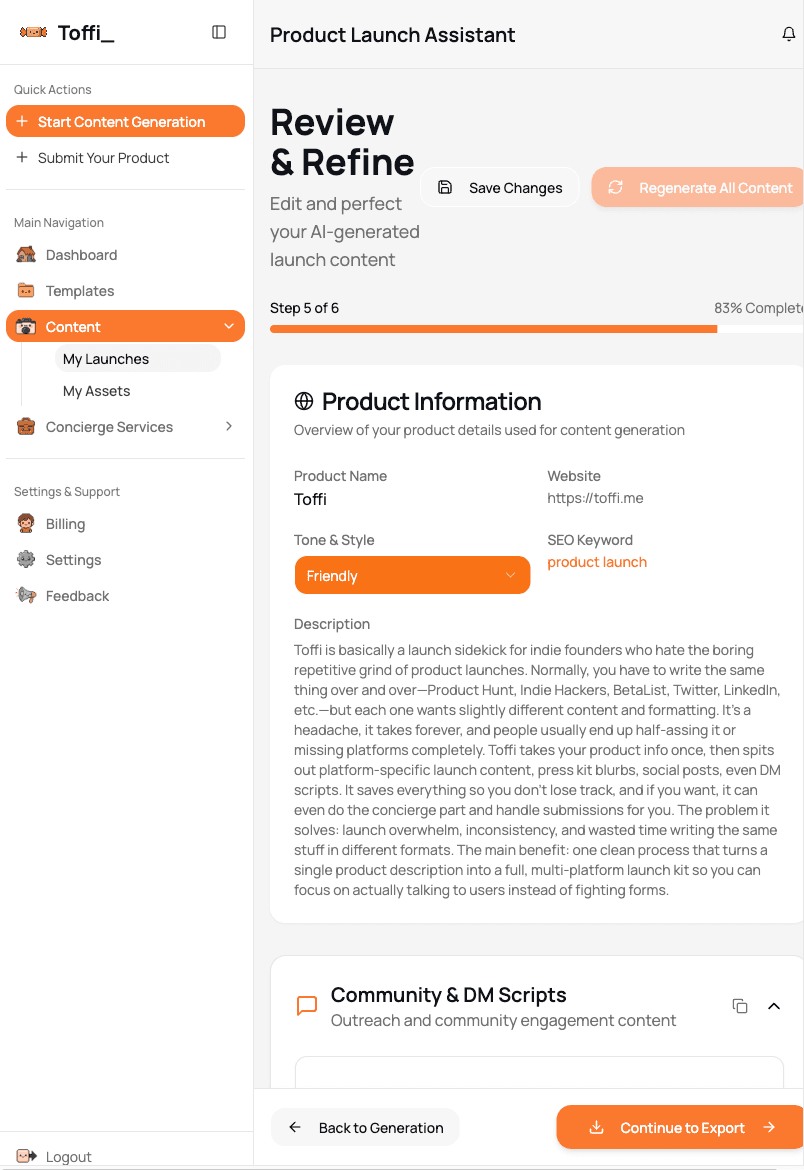Collapse the Content menu chevron
Viewport: 804px width, 1170px height.
point(228,326)
